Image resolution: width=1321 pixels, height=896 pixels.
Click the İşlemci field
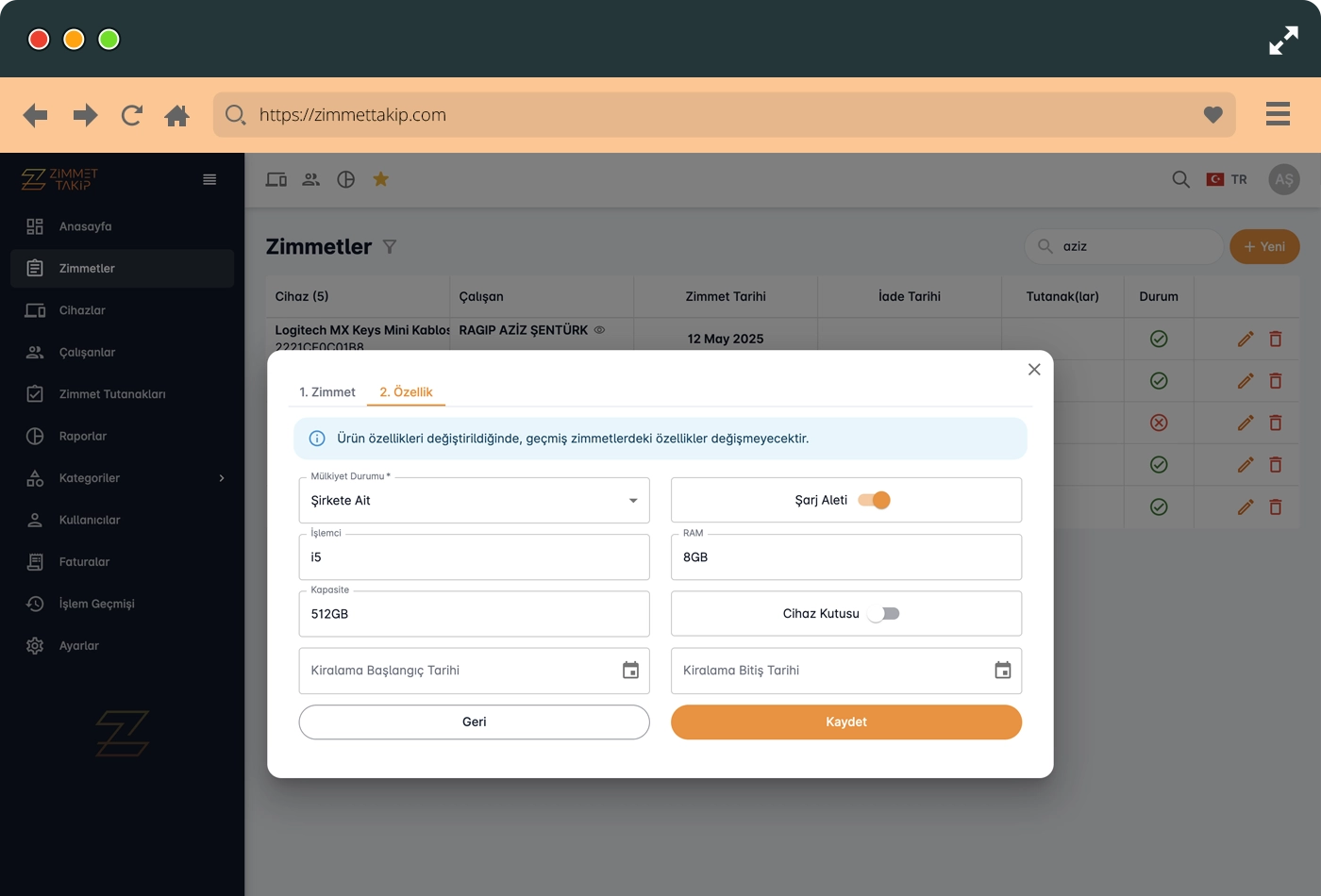[475, 557]
